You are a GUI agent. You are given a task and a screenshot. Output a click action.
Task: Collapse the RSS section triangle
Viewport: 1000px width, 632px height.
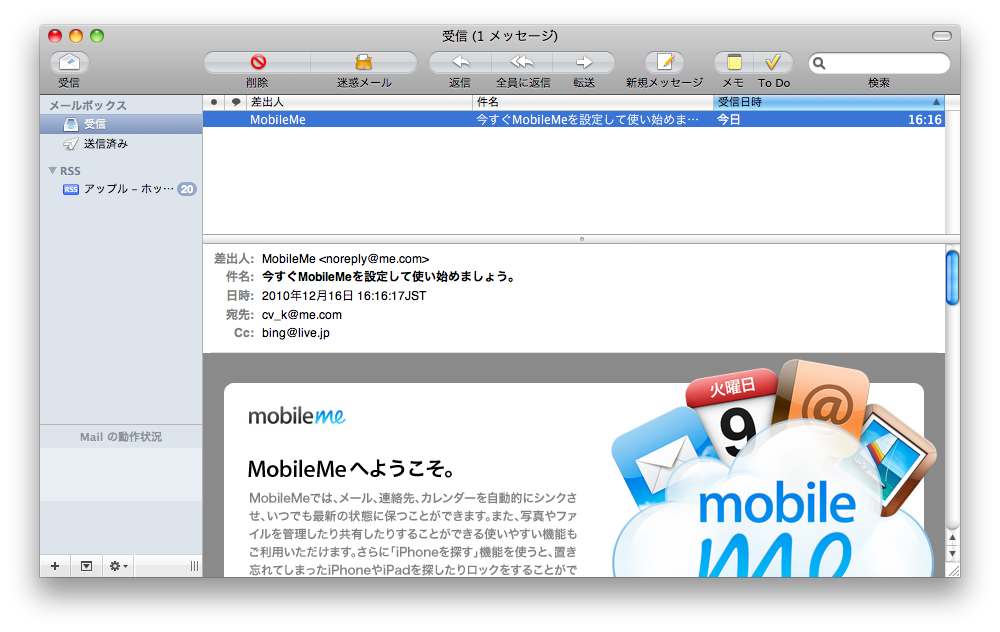click(52, 170)
